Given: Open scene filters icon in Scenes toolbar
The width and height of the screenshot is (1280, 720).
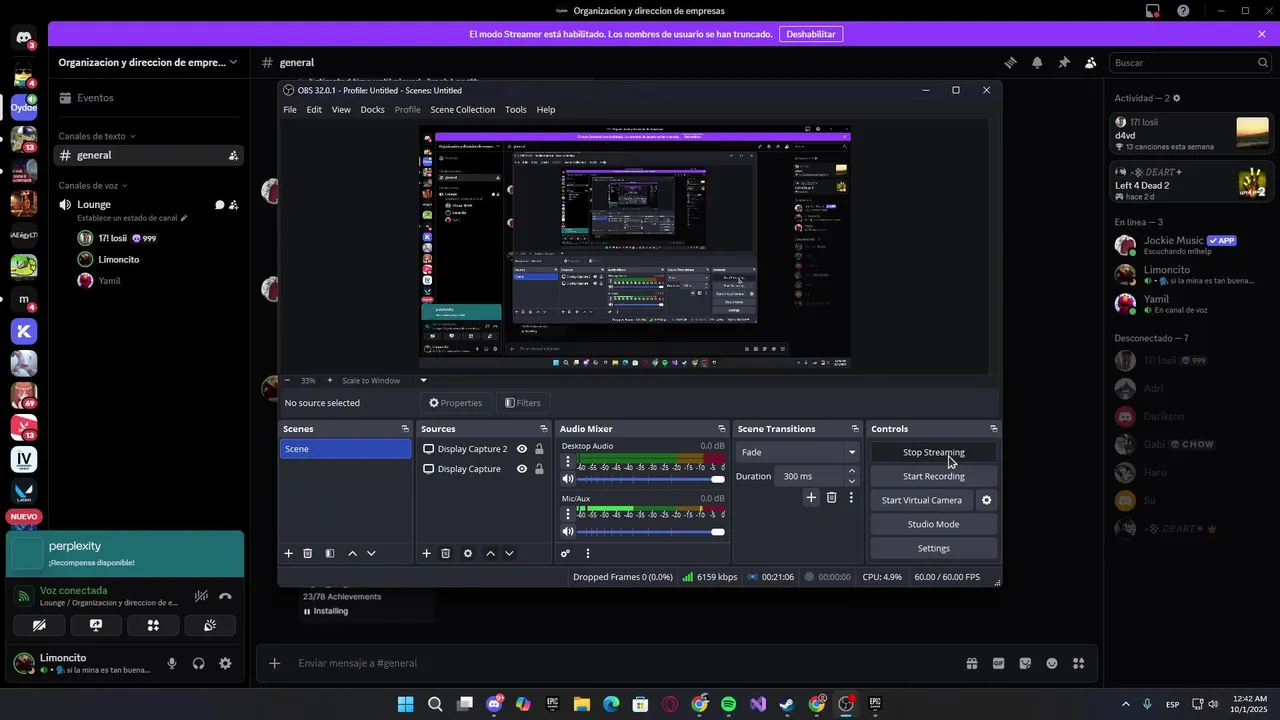Looking at the screenshot, I should point(330,553).
